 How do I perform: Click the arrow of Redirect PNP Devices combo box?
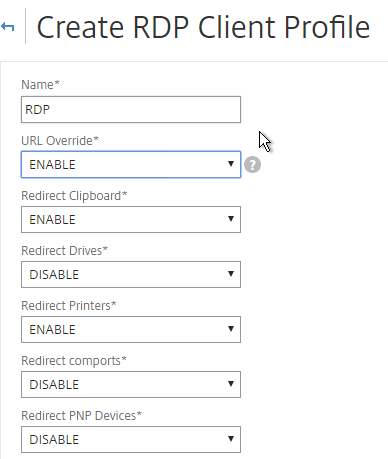pos(231,439)
